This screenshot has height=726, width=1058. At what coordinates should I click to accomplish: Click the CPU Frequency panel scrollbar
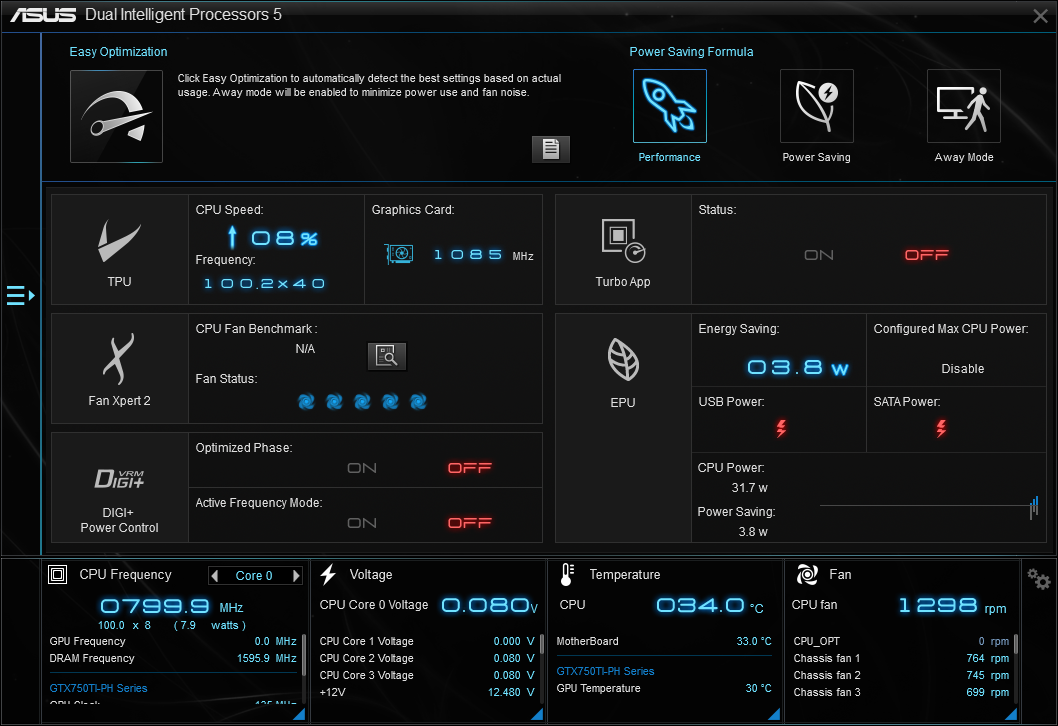[x=304, y=655]
